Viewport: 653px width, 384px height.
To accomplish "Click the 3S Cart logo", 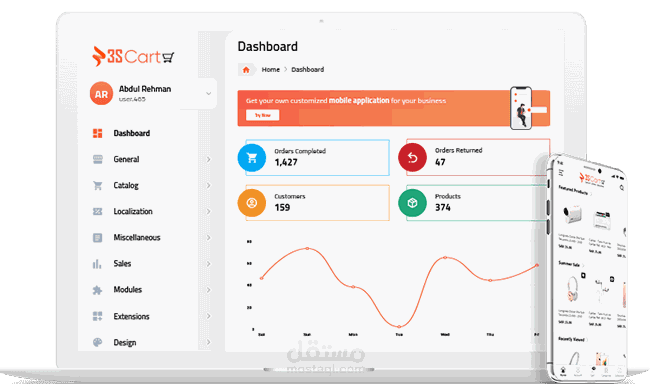I will tap(133, 56).
